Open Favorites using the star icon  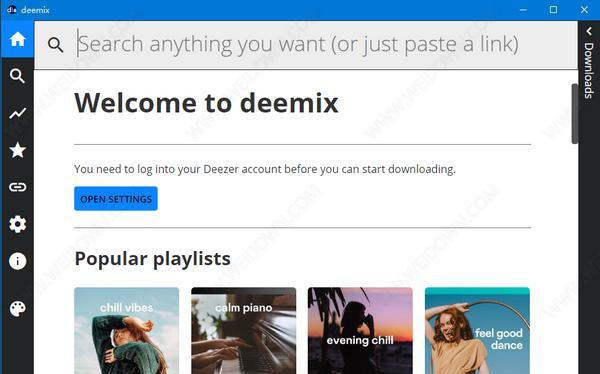pyautogui.click(x=18, y=150)
